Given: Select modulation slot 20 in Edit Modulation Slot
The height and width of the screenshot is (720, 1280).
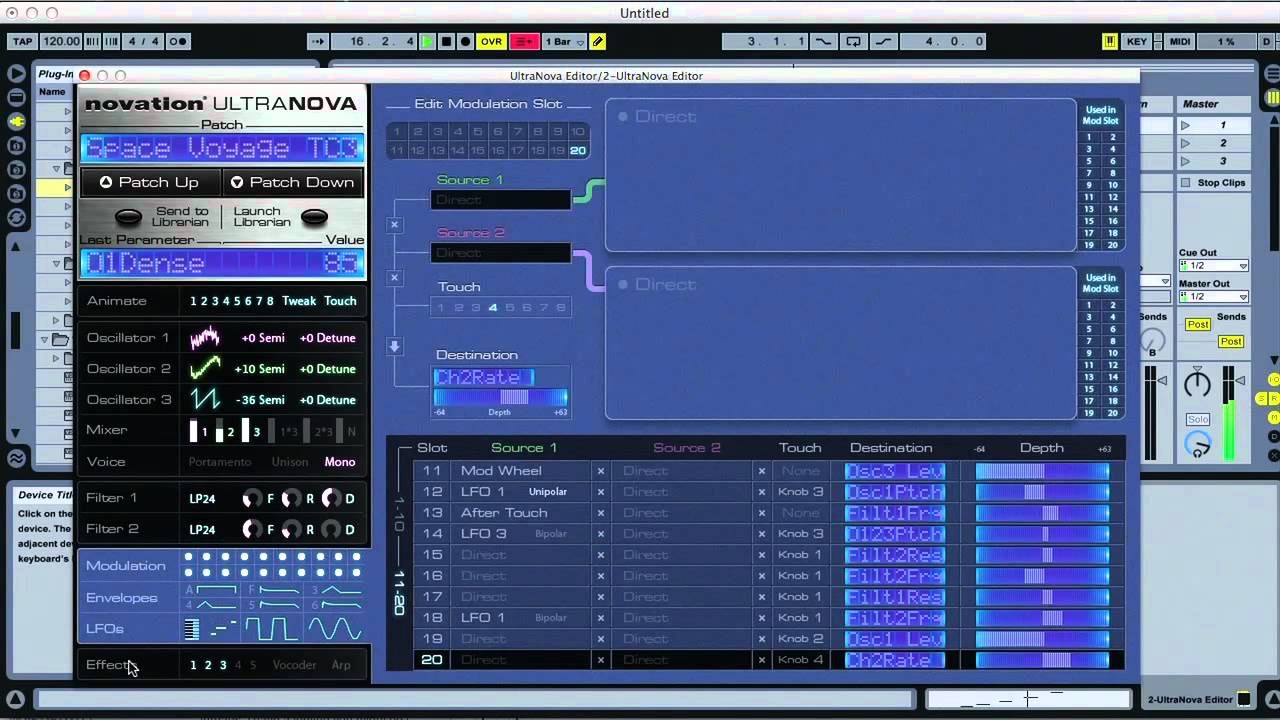Looking at the screenshot, I should pyautogui.click(x=577, y=150).
